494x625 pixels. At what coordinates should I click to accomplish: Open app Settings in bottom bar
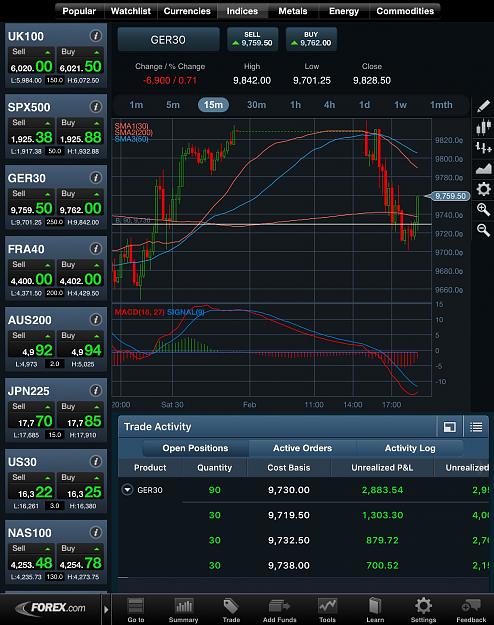423,610
